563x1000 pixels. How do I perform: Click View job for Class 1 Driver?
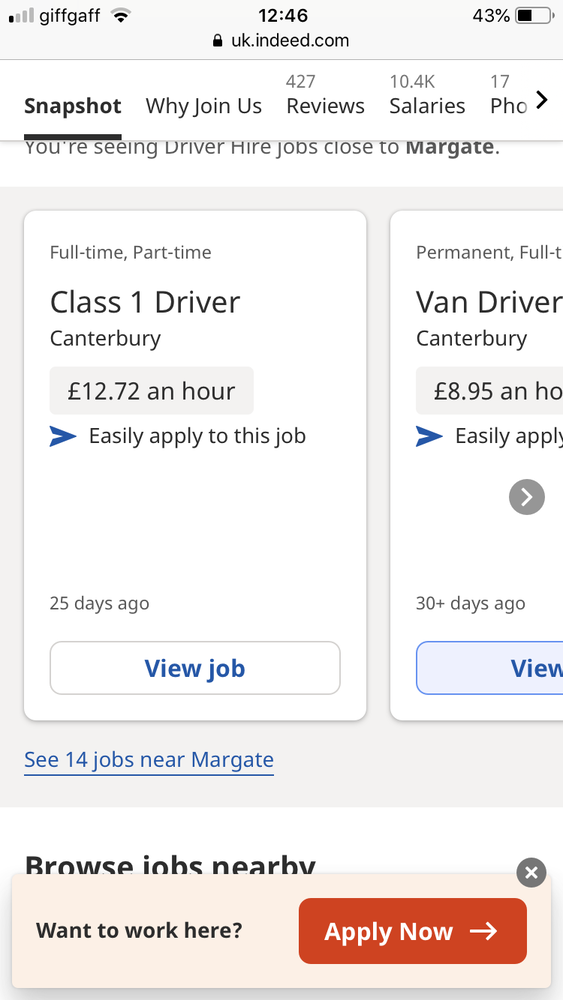(195, 668)
